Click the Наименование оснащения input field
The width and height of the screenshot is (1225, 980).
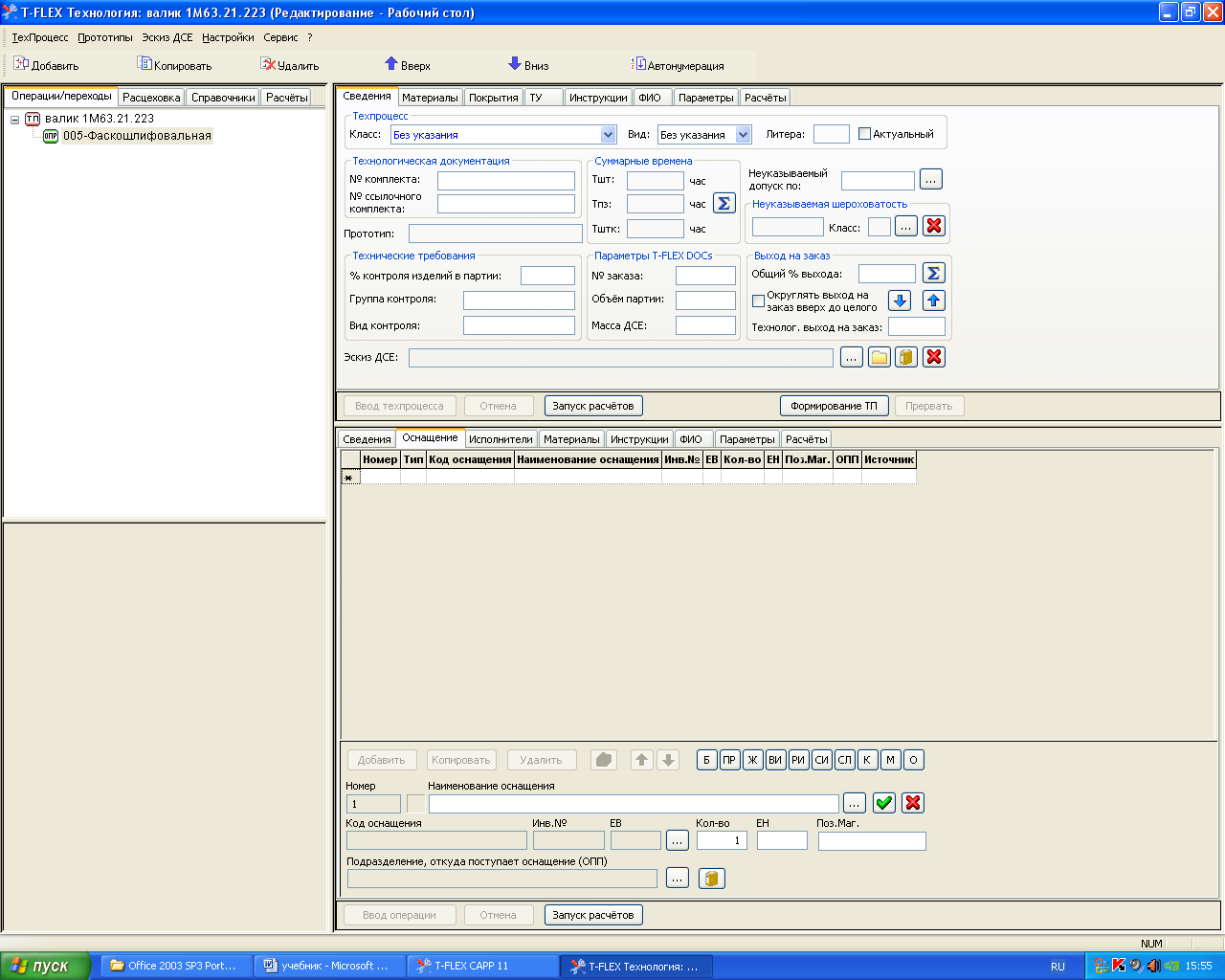click(x=633, y=804)
